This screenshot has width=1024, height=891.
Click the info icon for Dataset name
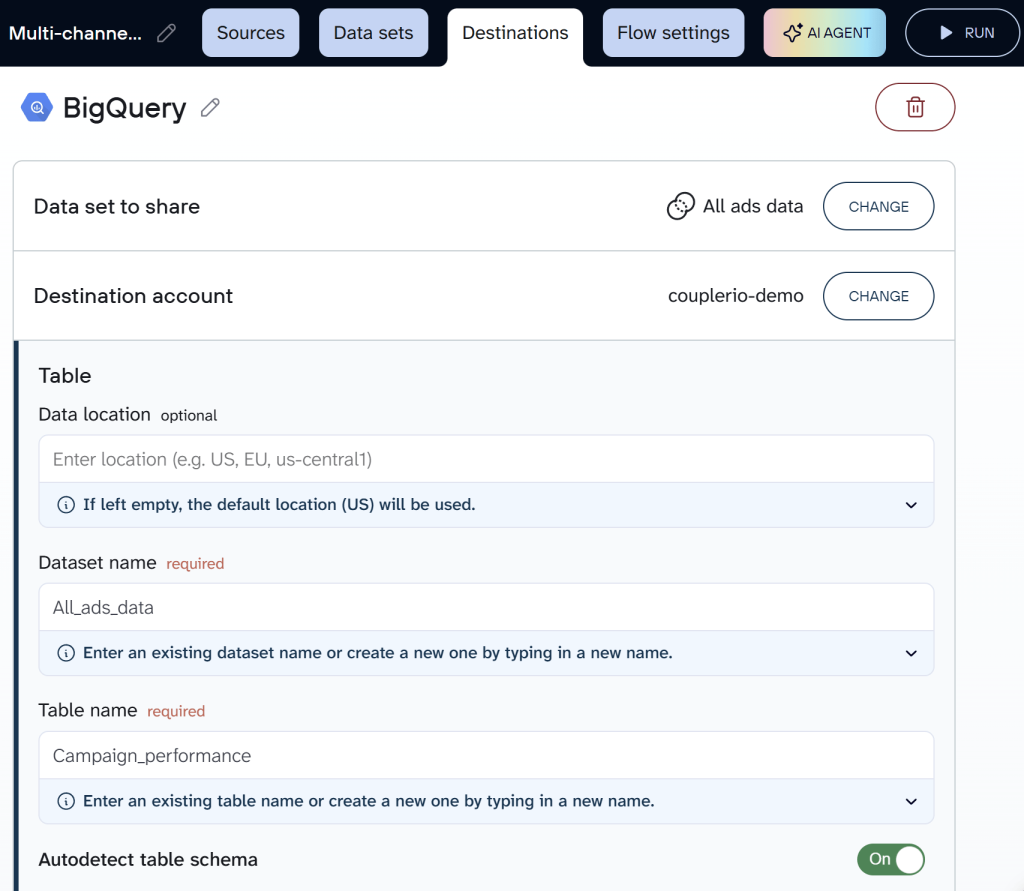point(65,653)
